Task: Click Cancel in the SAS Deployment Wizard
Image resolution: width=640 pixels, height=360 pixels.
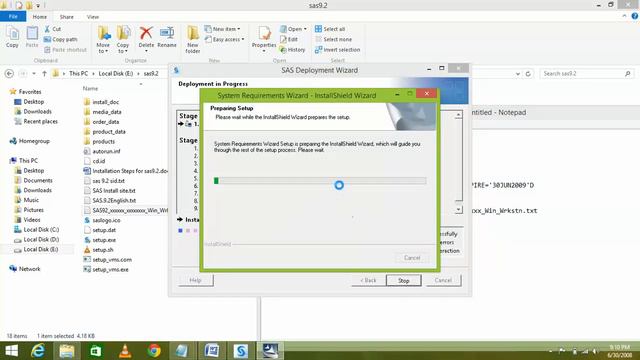Action: pos(443,280)
